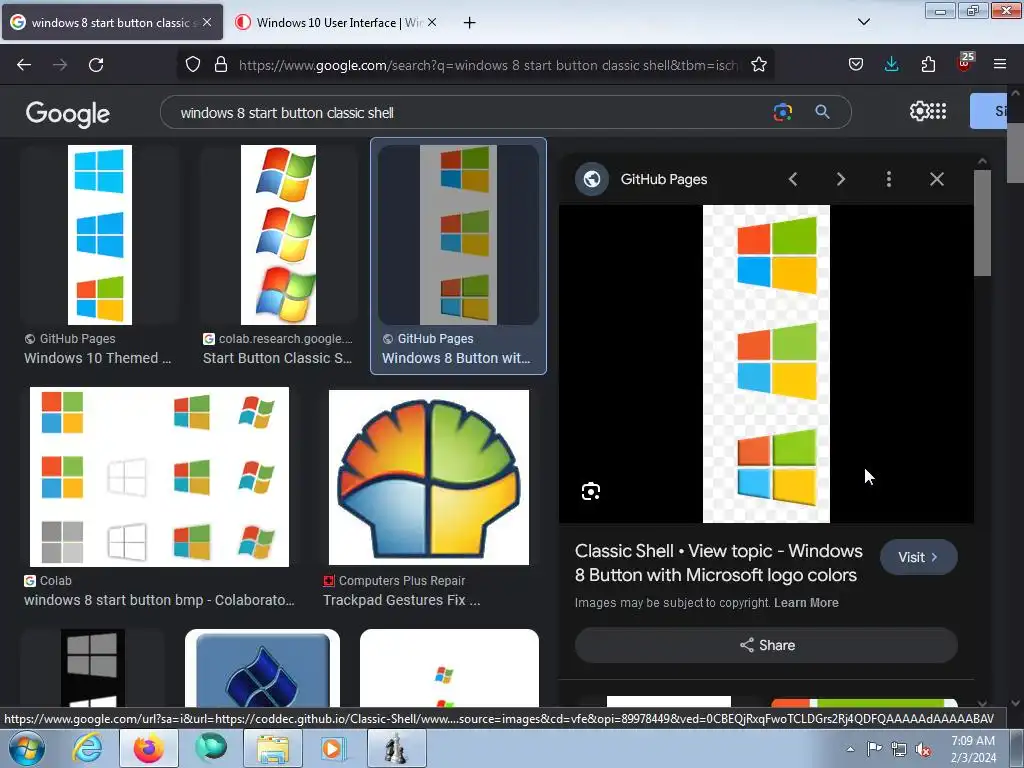The height and width of the screenshot is (768, 1024).
Task: Launch Internet Explorer from taskbar
Action: 88,748
